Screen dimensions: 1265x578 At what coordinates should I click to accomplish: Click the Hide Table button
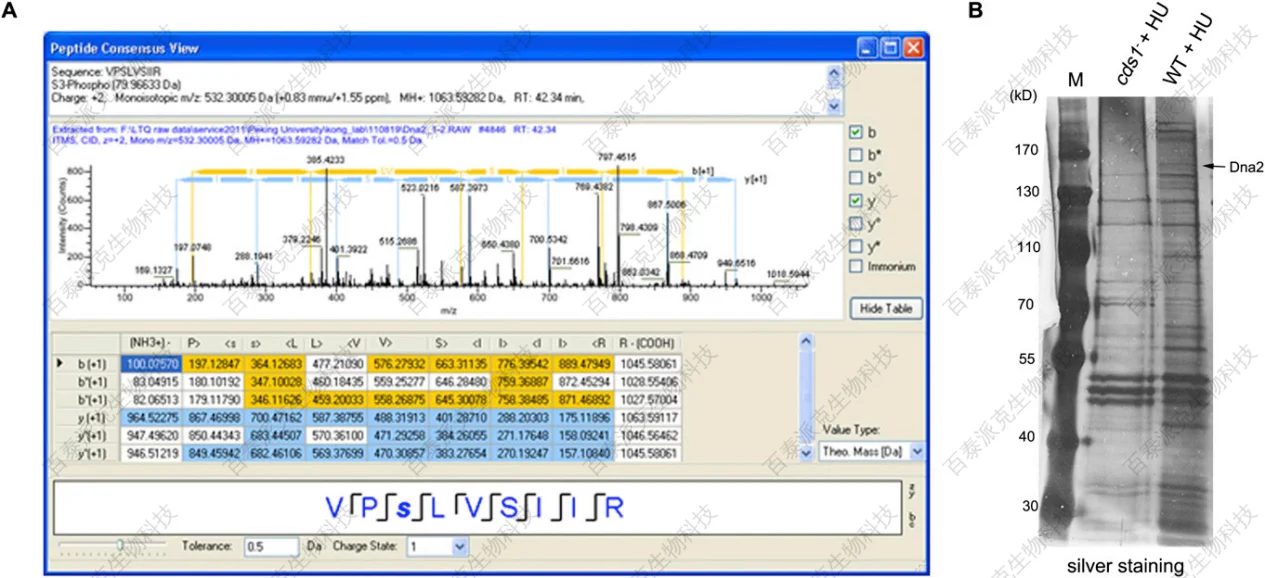884,309
